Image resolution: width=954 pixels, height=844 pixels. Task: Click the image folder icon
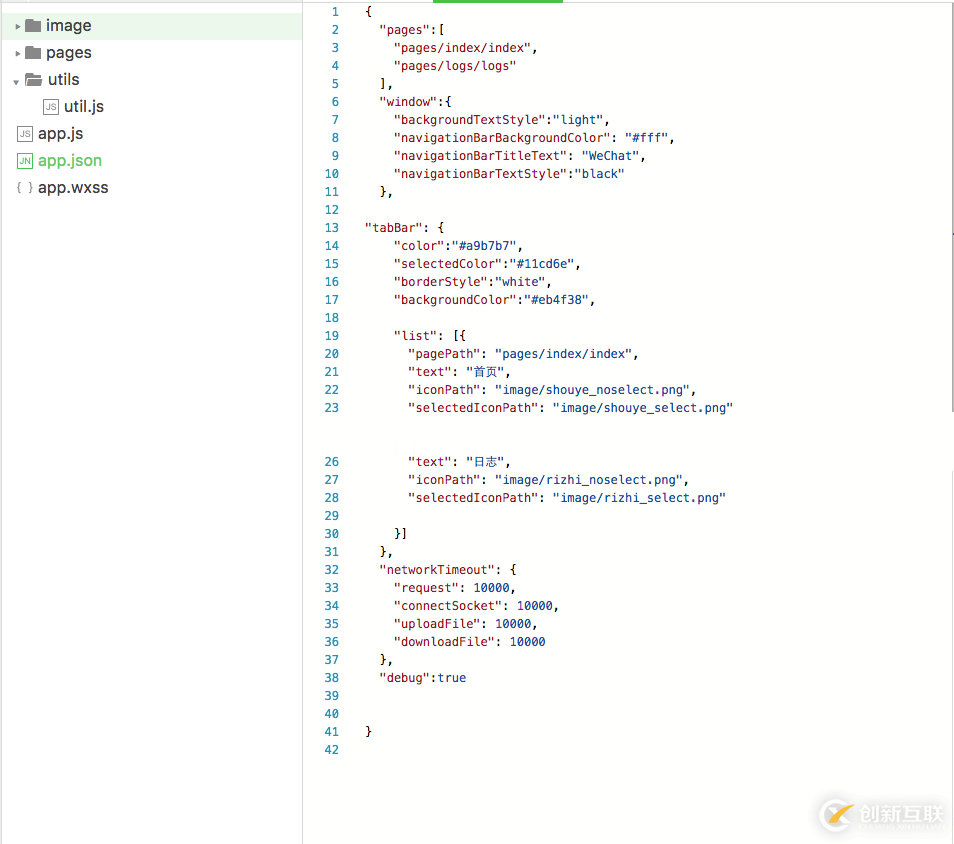tap(33, 26)
